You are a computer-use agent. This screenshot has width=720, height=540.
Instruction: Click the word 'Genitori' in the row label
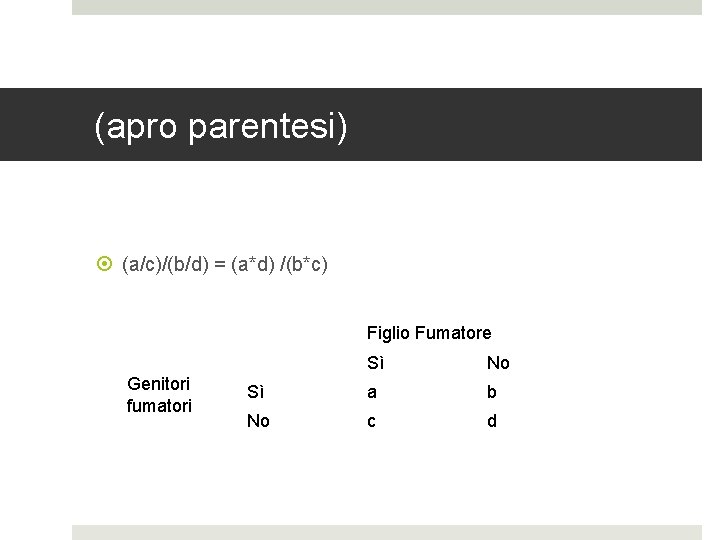point(159,384)
